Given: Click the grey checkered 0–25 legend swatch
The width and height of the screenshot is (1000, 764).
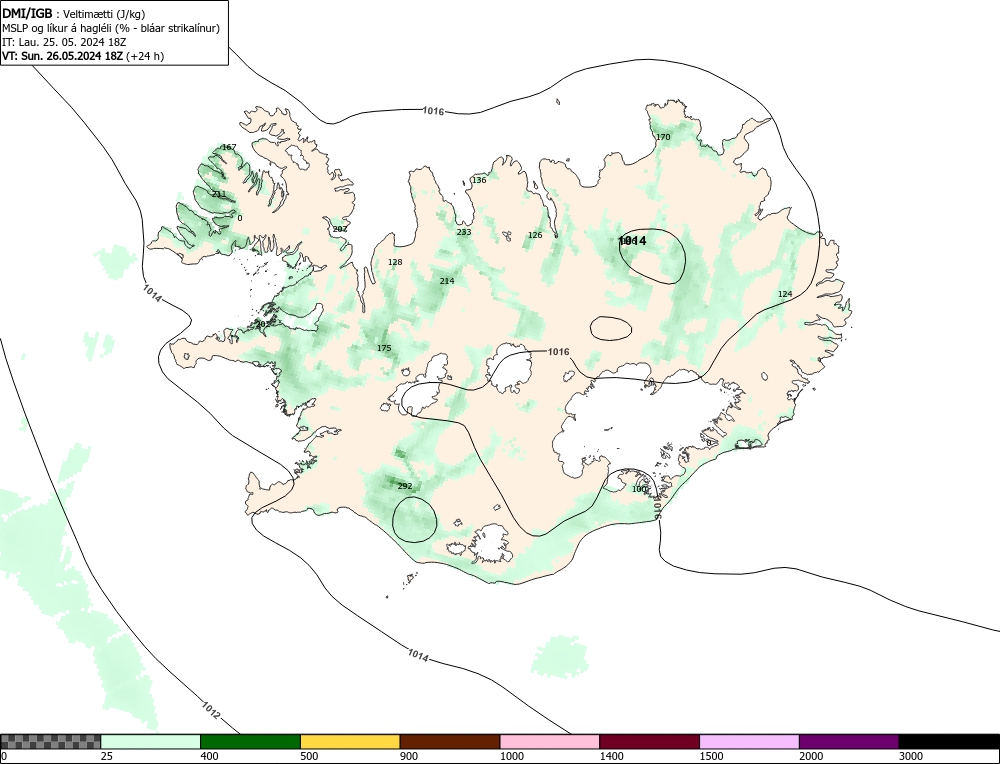Looking at the screenshot, I should tap(51, 741).
